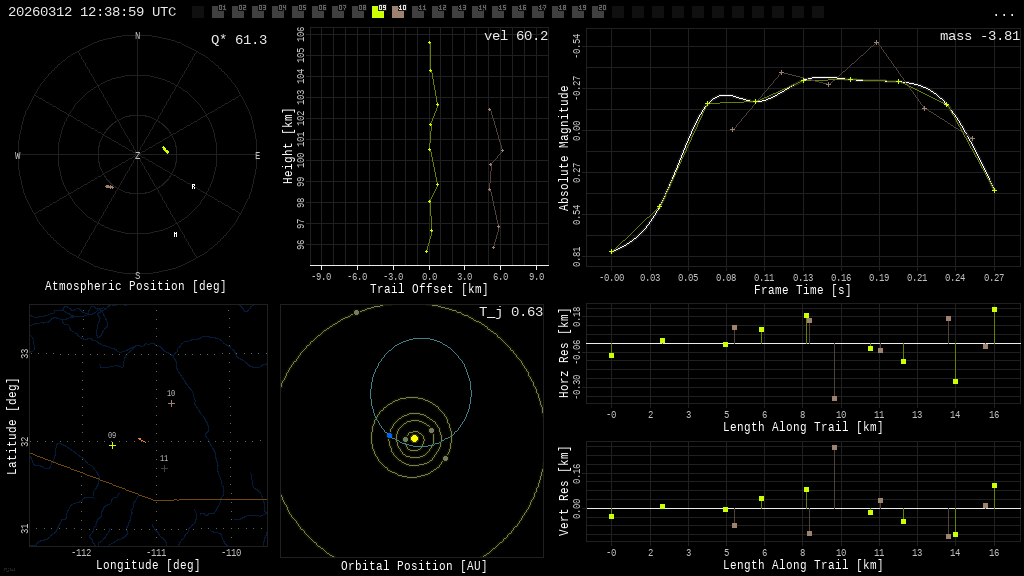Open the three-dots menu at top right
This screenshot has width=1024, height=576.
click(x=1003, y=14)
